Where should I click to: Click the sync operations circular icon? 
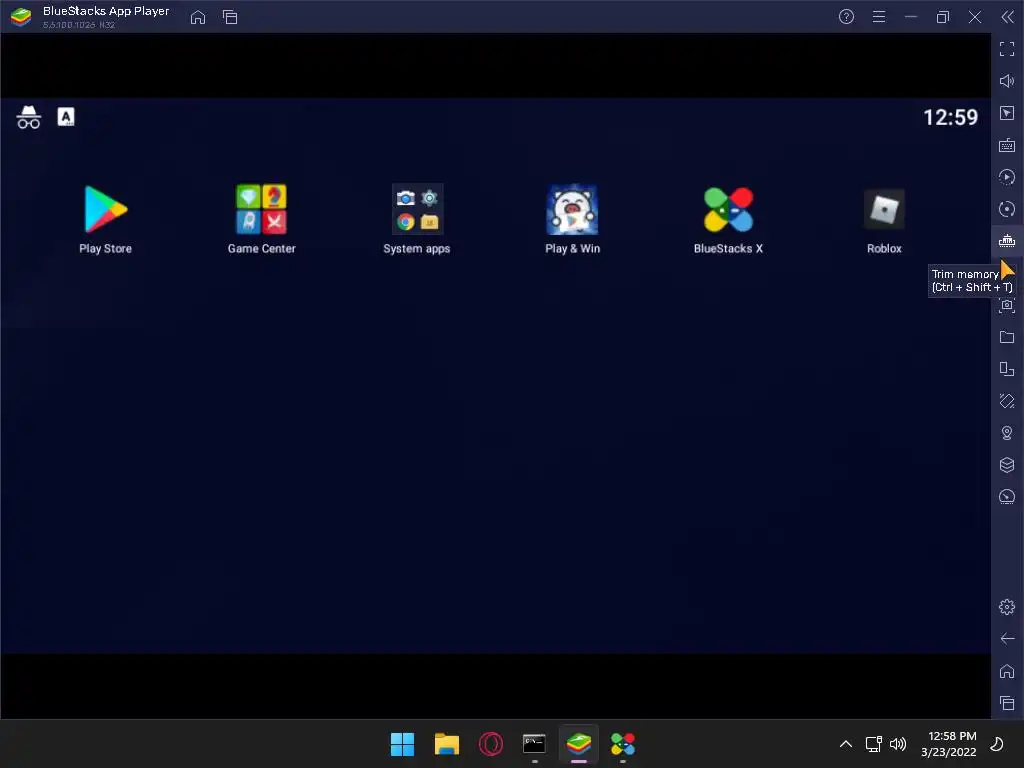pyautogui.click(x=1007, y=209)
